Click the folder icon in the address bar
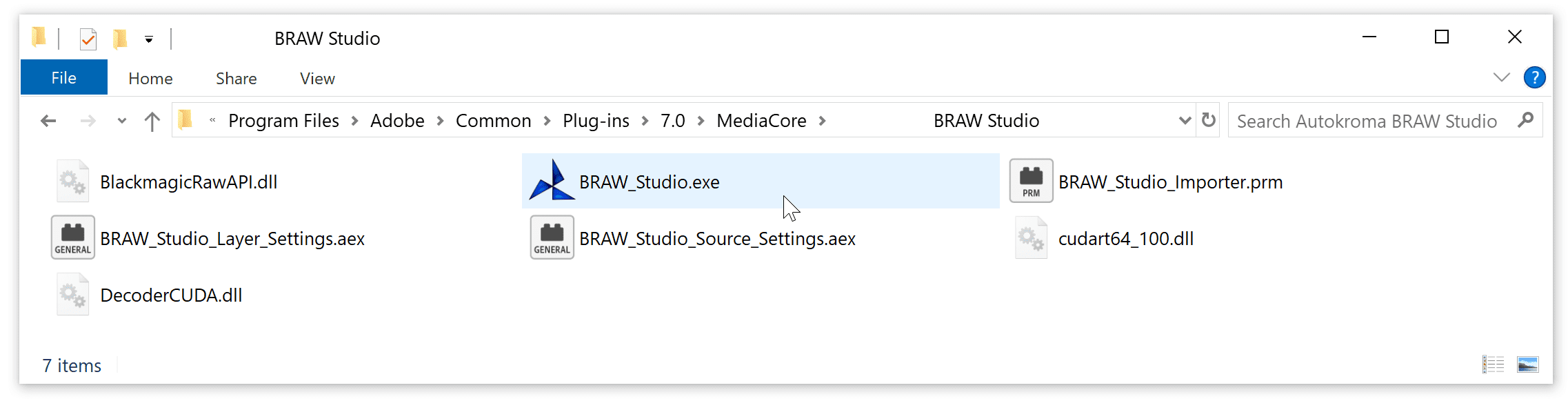1568x399 pixels. (x=185, y=120)
